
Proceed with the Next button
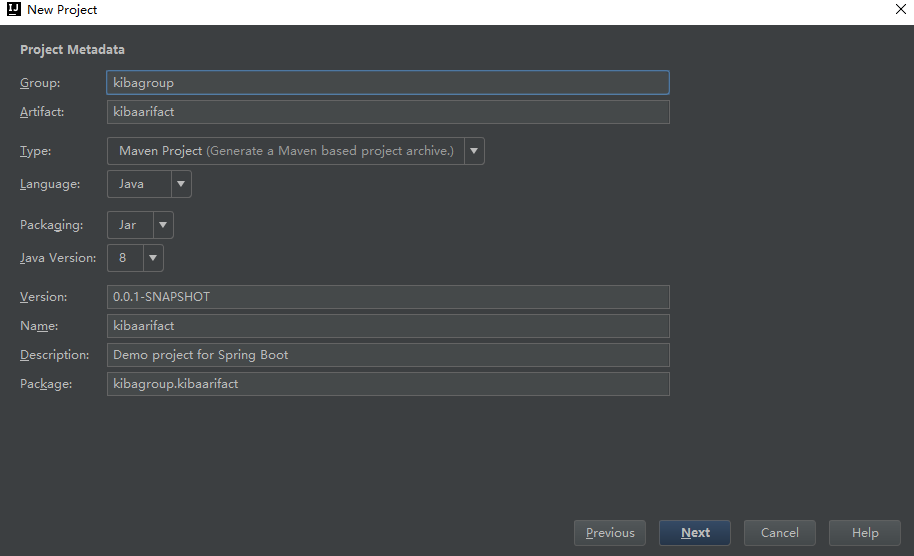coord(695,533)
